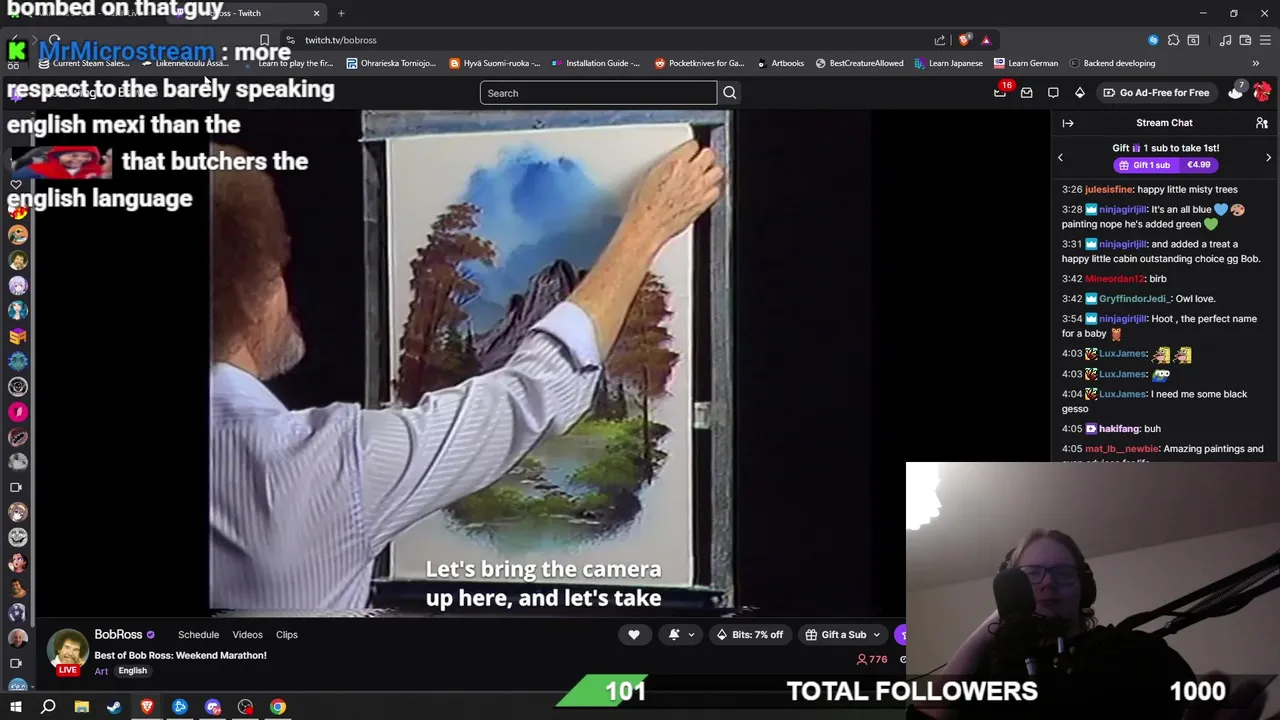The height and width of the screenshot is (720, 1280).
Task: Open the 'Learn Japanese' bookmark
Action: (948, 63)
